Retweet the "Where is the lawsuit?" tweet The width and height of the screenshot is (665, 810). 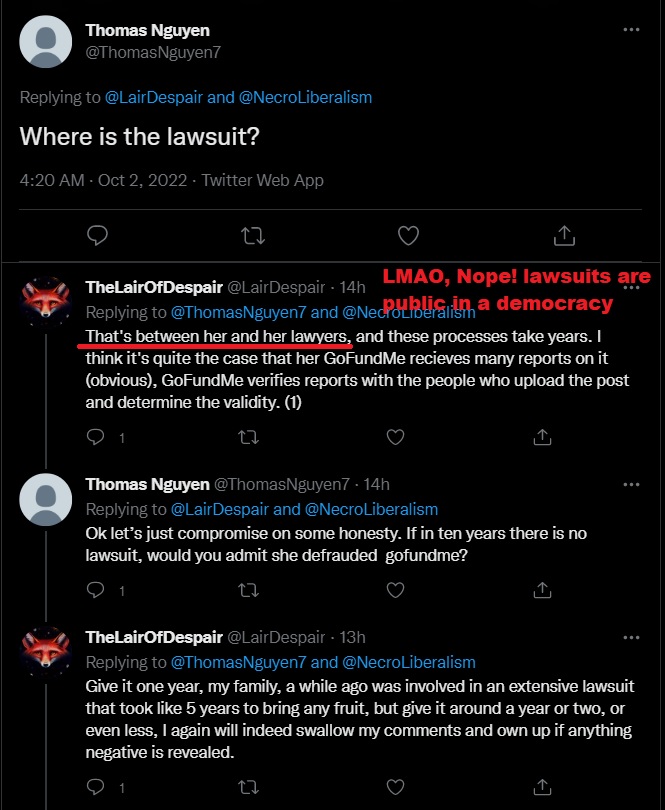tap(253, 235)
